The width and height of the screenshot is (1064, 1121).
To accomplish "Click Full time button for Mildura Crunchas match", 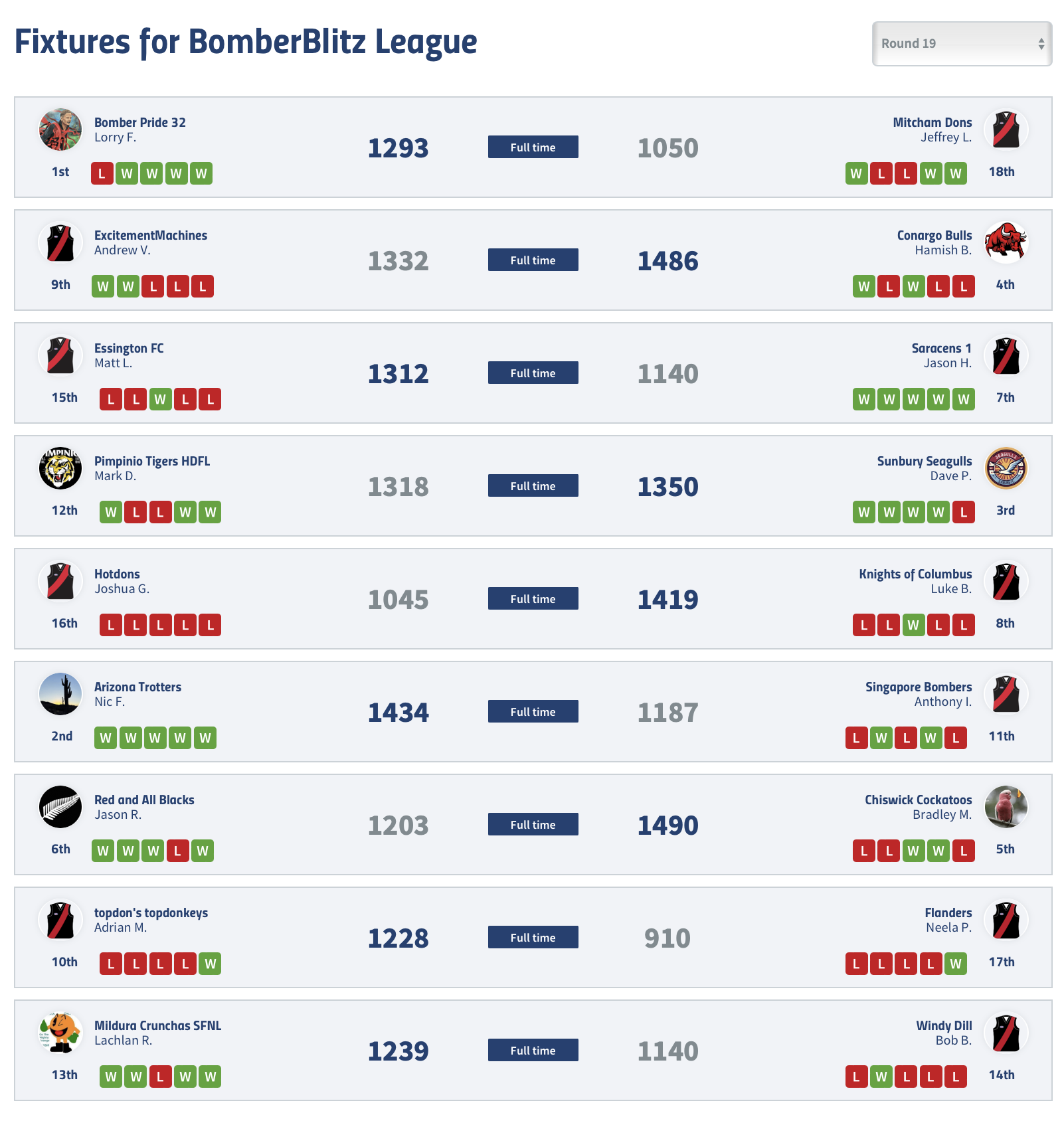I will (533, 1050).
